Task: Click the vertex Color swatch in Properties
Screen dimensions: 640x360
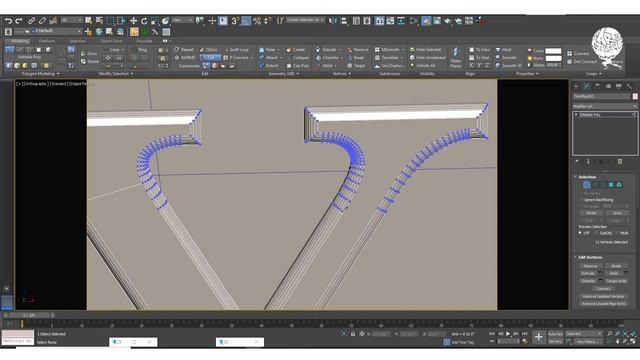Action: tap(553, 51)
